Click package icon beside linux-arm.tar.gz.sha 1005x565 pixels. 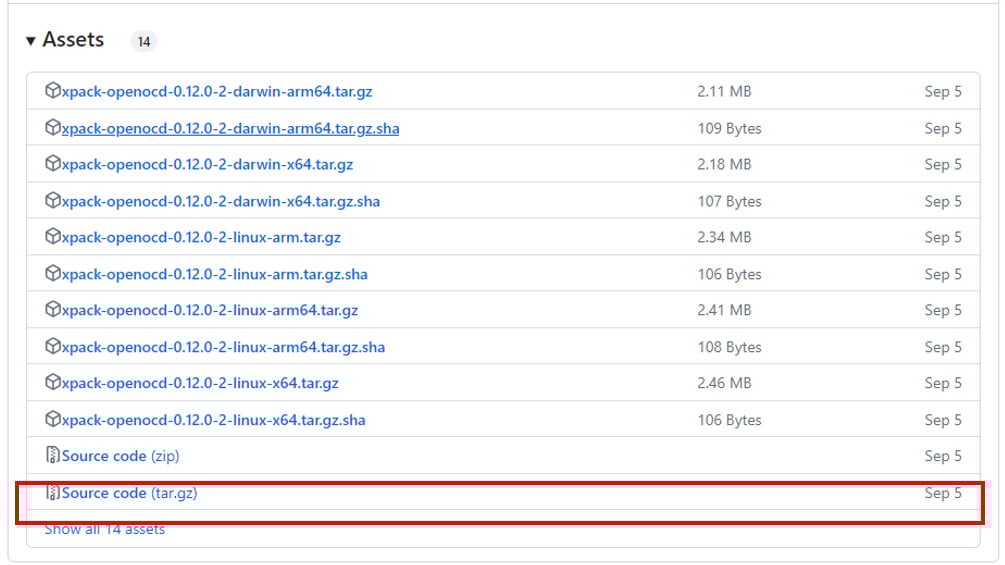53,274
